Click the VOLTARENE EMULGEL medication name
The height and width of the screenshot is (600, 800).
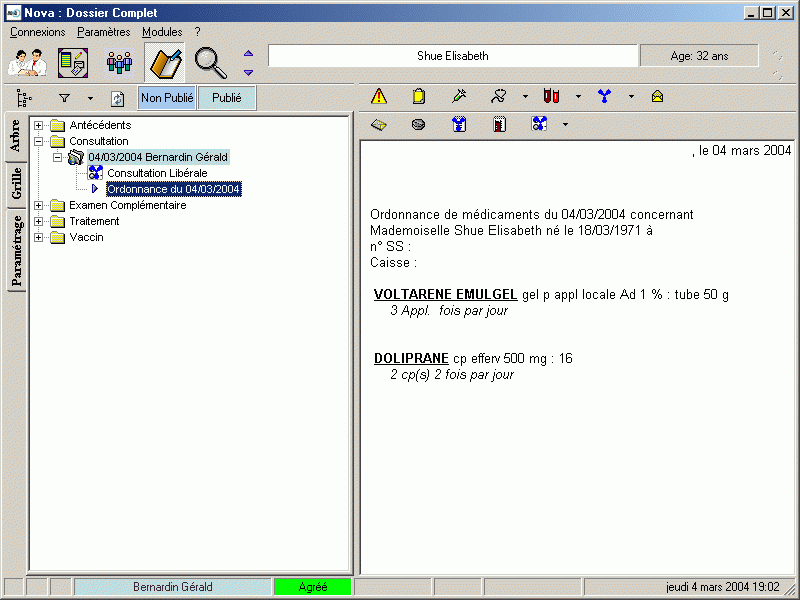445,294
